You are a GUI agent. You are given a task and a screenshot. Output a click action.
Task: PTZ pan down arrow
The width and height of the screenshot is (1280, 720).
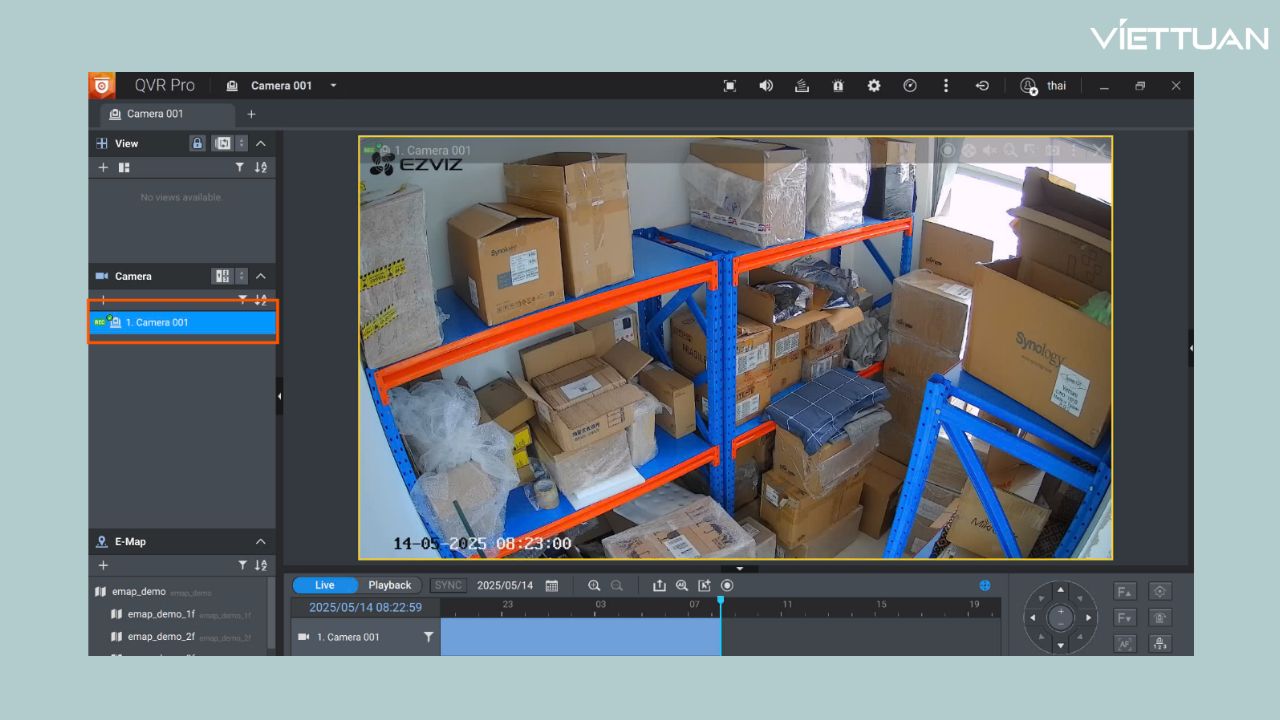tap(1061, 646)
